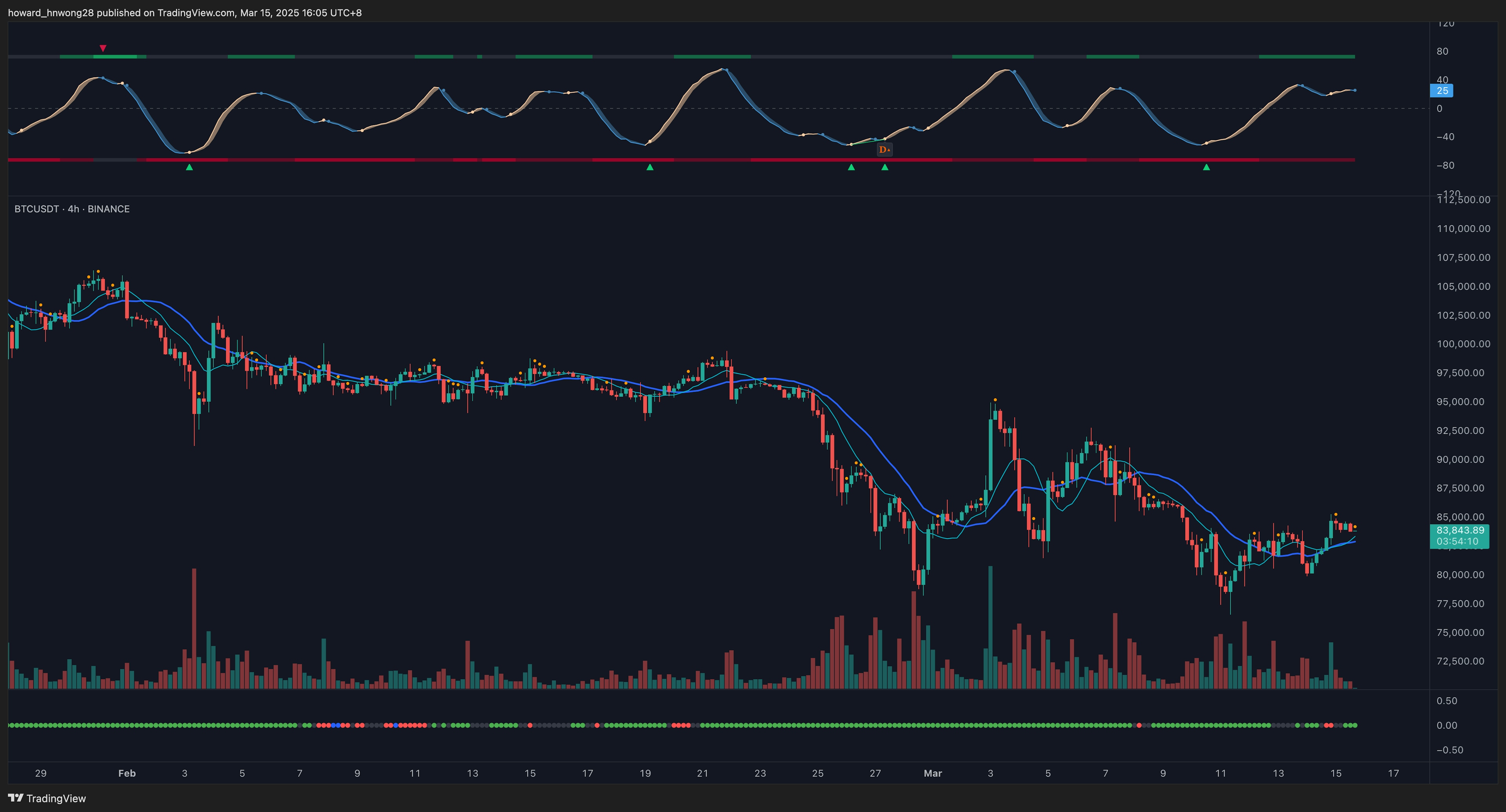The width and height of the screenshot is (1506, 812).
Task: Click the blue oscillator value tag showing 25
Action: 1442,91
